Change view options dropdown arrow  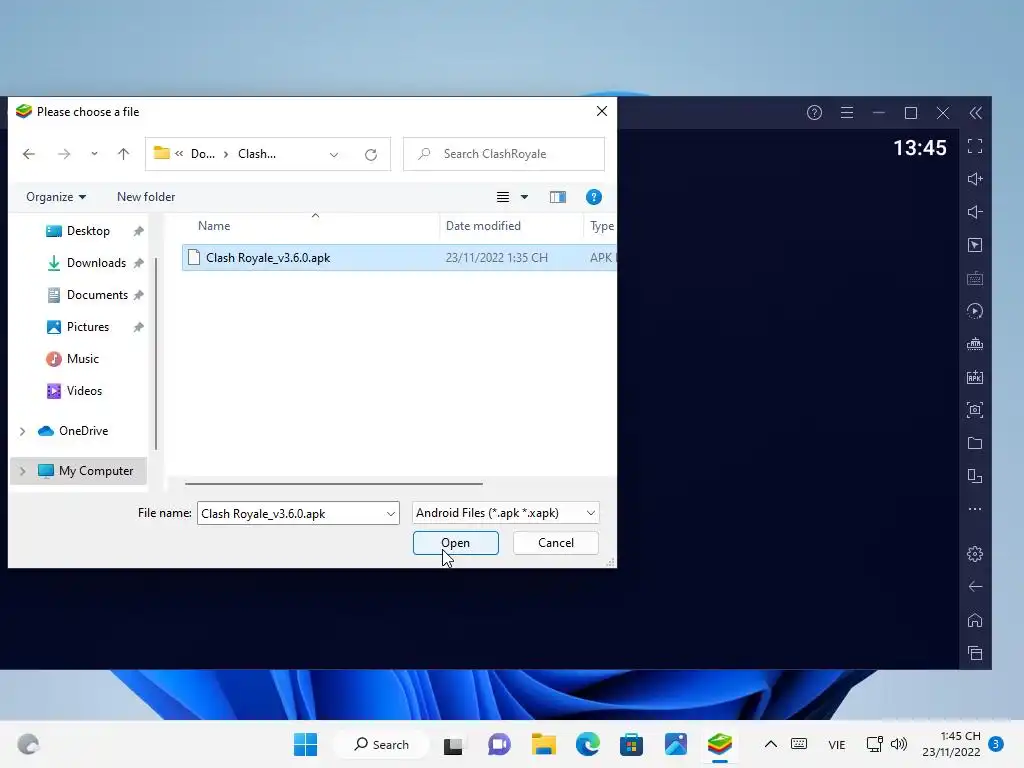tap(524, 197)
